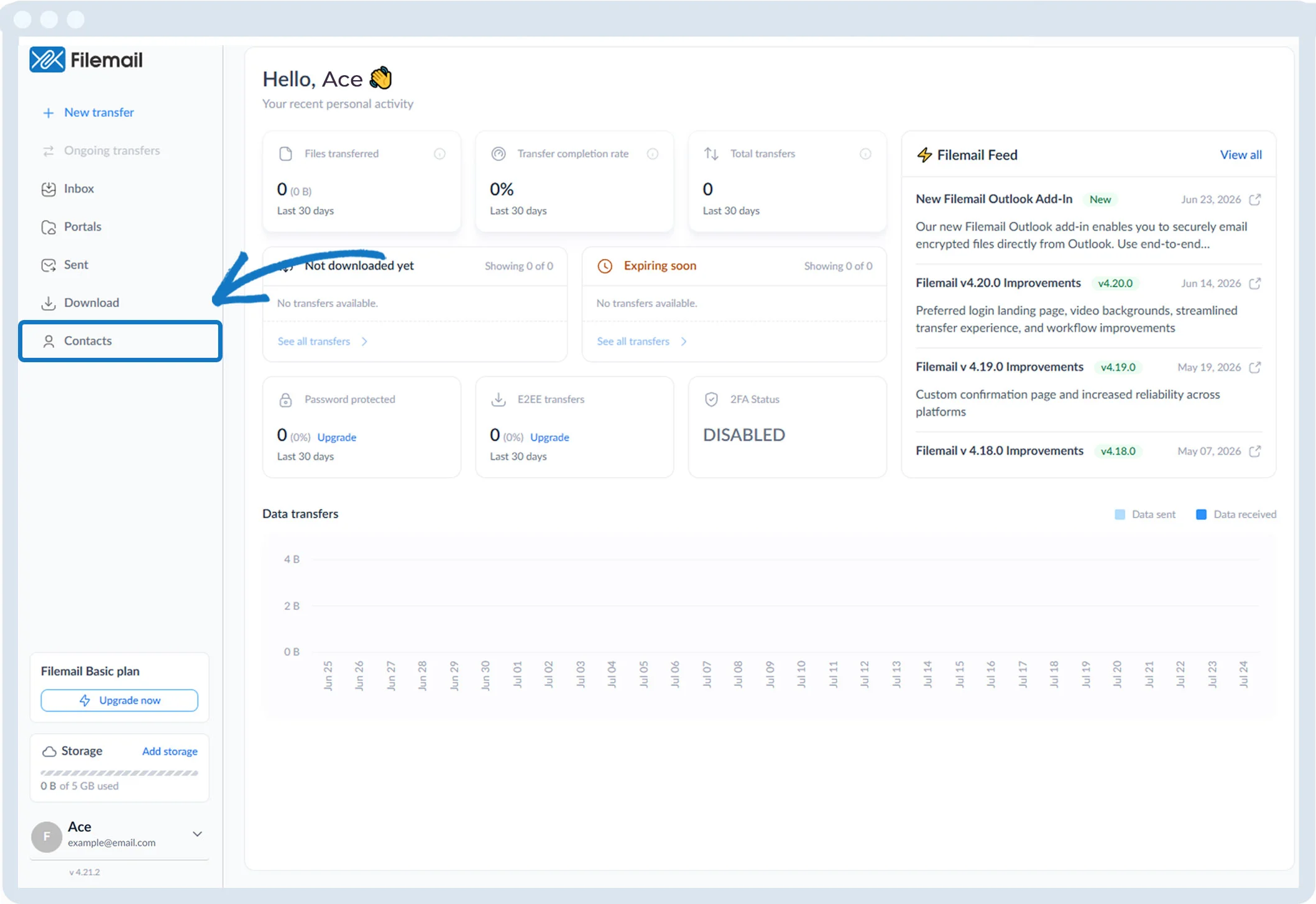The width and height of the screenshot is (1316, 904).
Task: Click the Filemail Feed lightning bolt icon
Action: (x=924, y=155)
